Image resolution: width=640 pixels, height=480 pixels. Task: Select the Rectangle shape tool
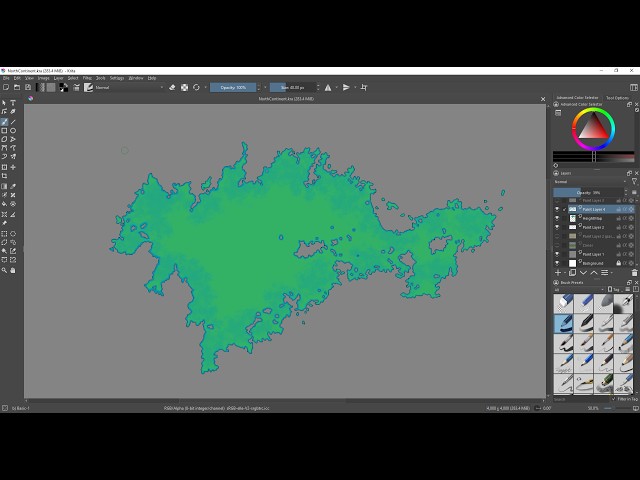click(x=4, y=131)
